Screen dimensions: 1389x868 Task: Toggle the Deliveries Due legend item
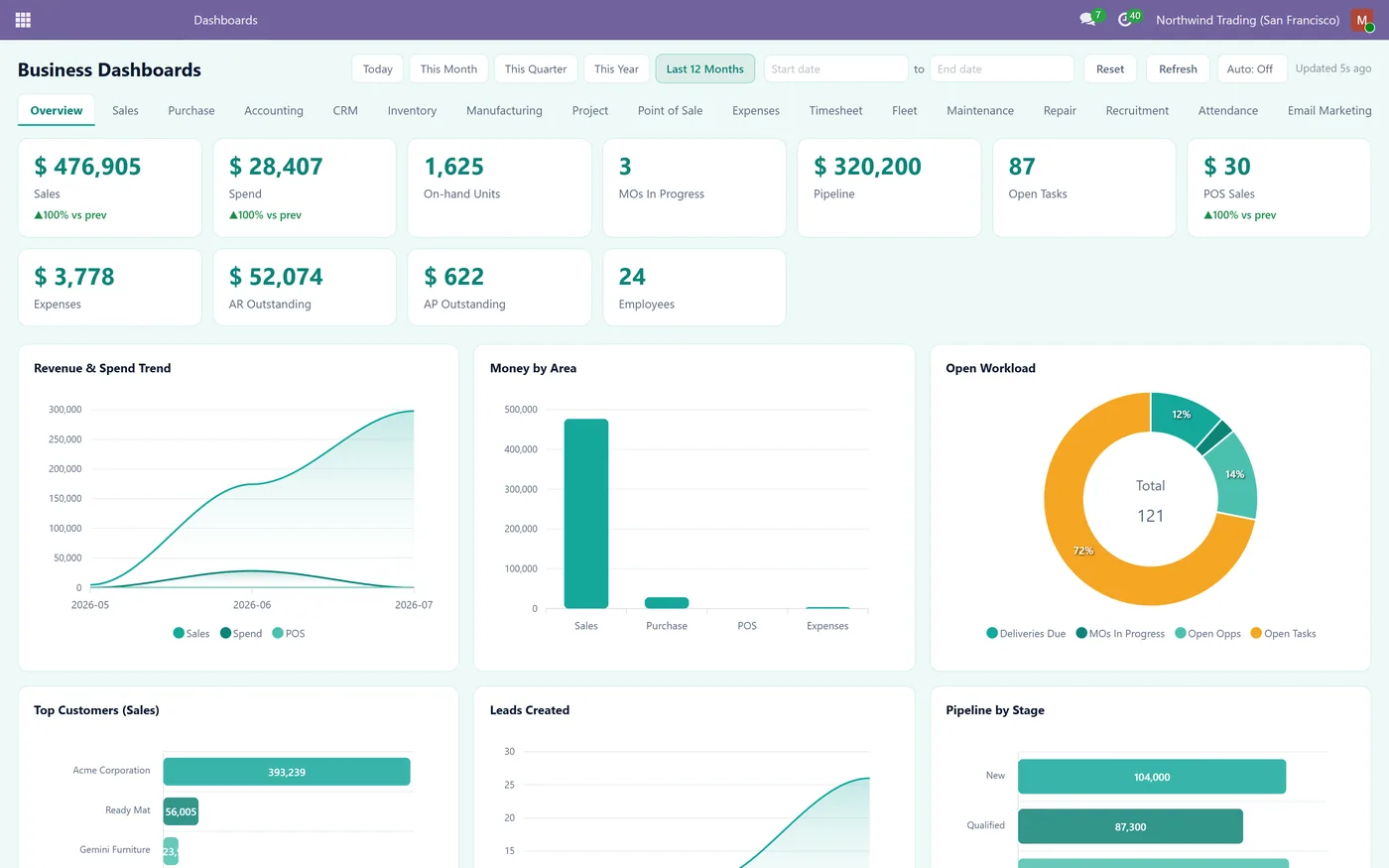click(1026, 633)
